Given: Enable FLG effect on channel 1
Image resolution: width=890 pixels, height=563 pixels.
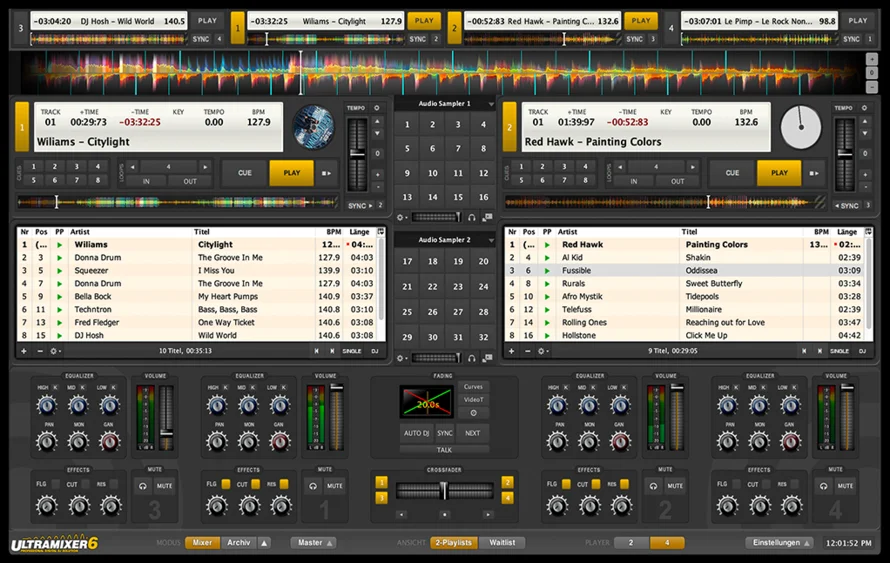Looking at the screenshot, I should [226, 484].
